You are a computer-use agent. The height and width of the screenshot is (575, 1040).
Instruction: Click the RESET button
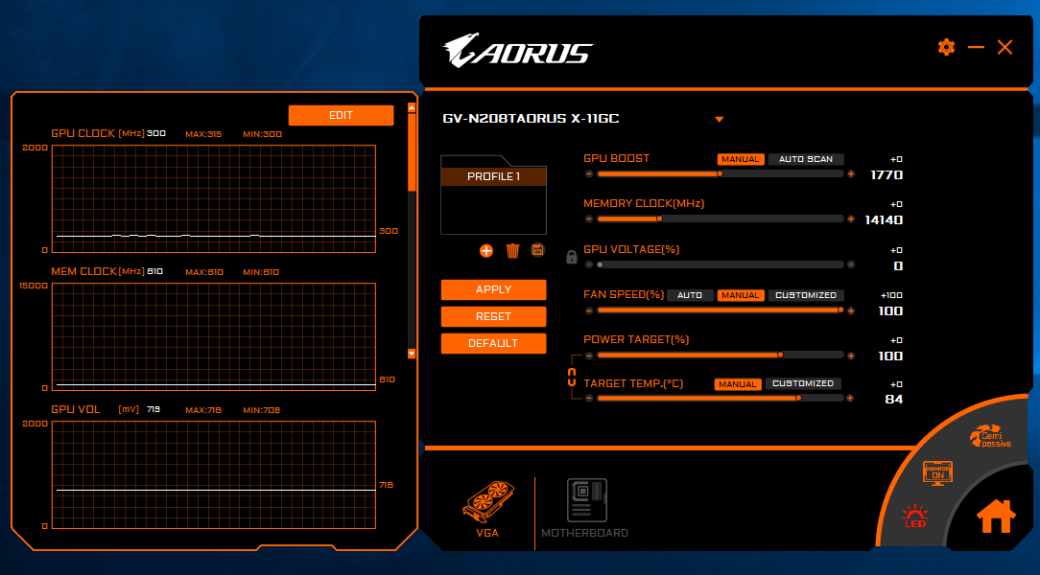pos(493,316)
